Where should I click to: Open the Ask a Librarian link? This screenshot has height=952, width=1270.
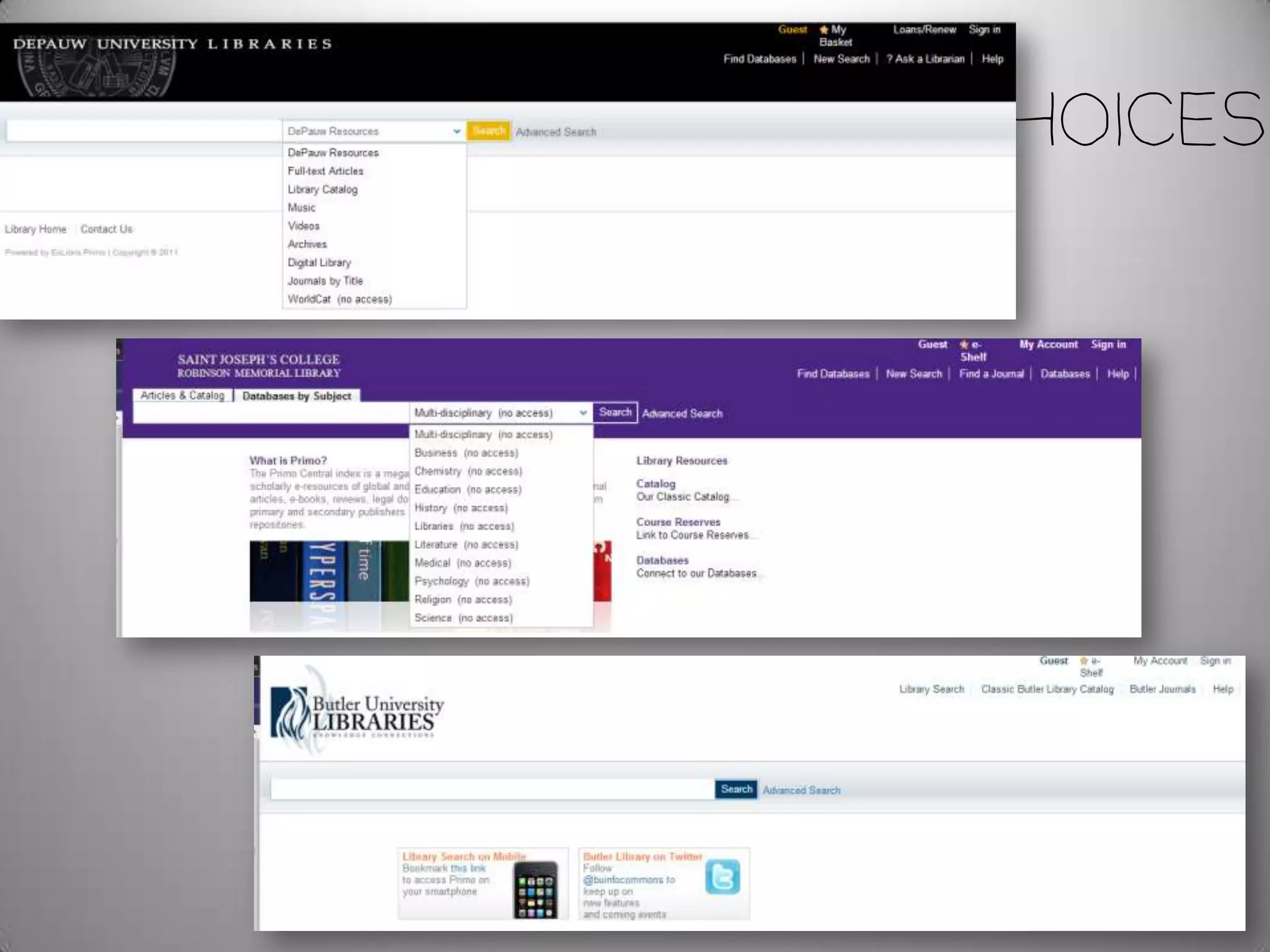925,59
